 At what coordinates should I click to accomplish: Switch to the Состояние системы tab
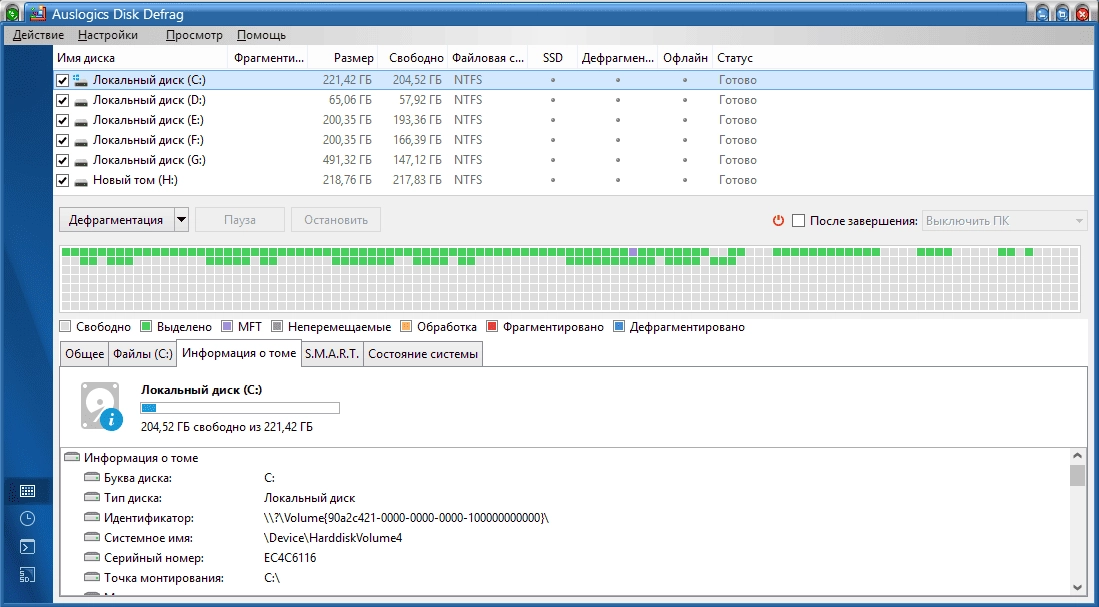click(x=423, y=354)
